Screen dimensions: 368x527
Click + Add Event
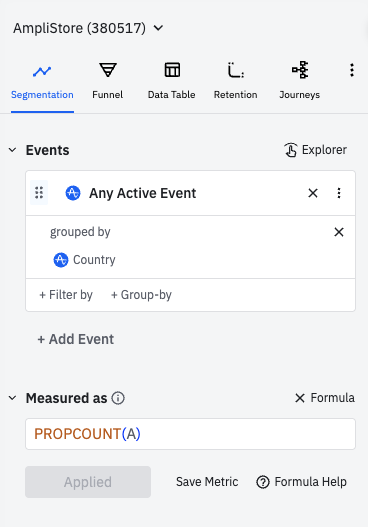tap(76, 339)
